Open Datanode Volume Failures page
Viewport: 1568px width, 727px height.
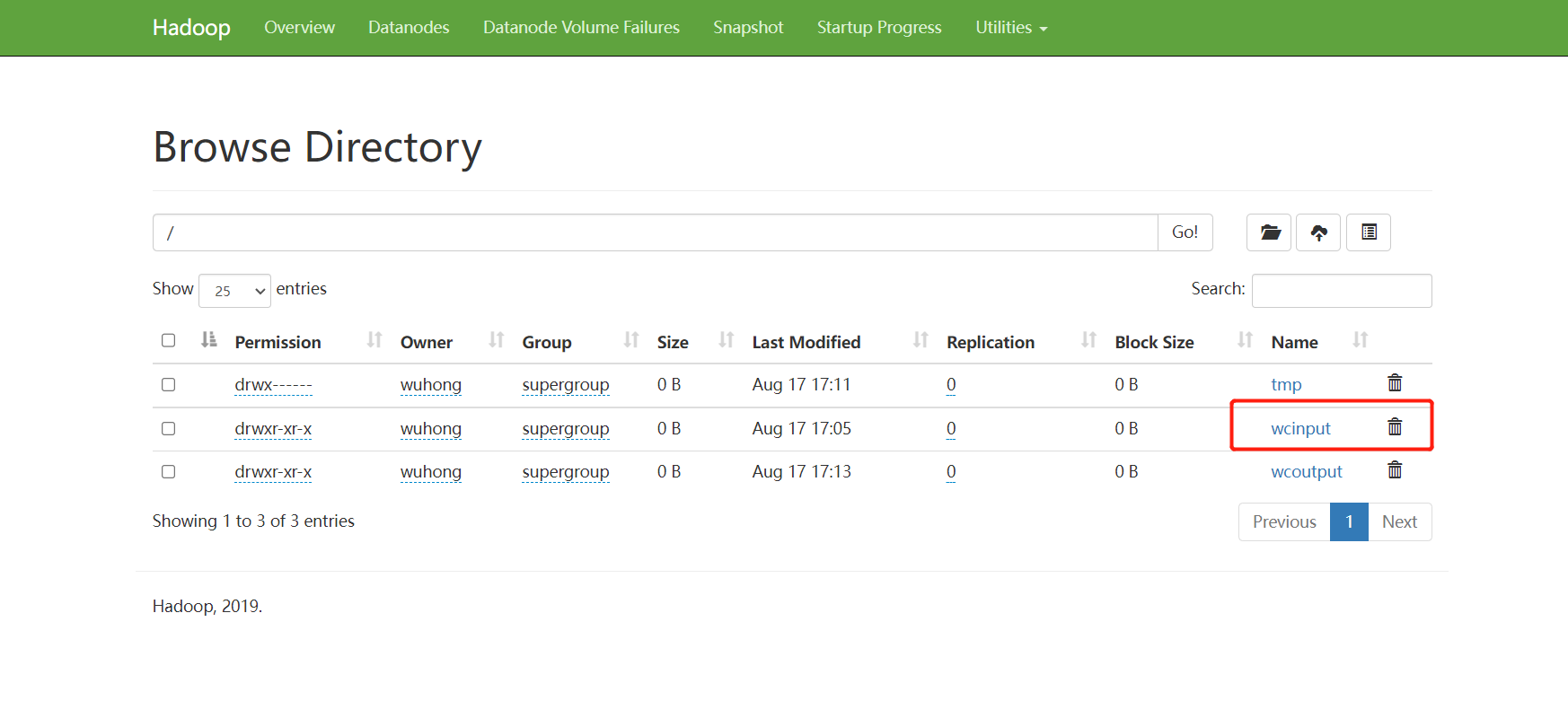(x=581, y=28)
